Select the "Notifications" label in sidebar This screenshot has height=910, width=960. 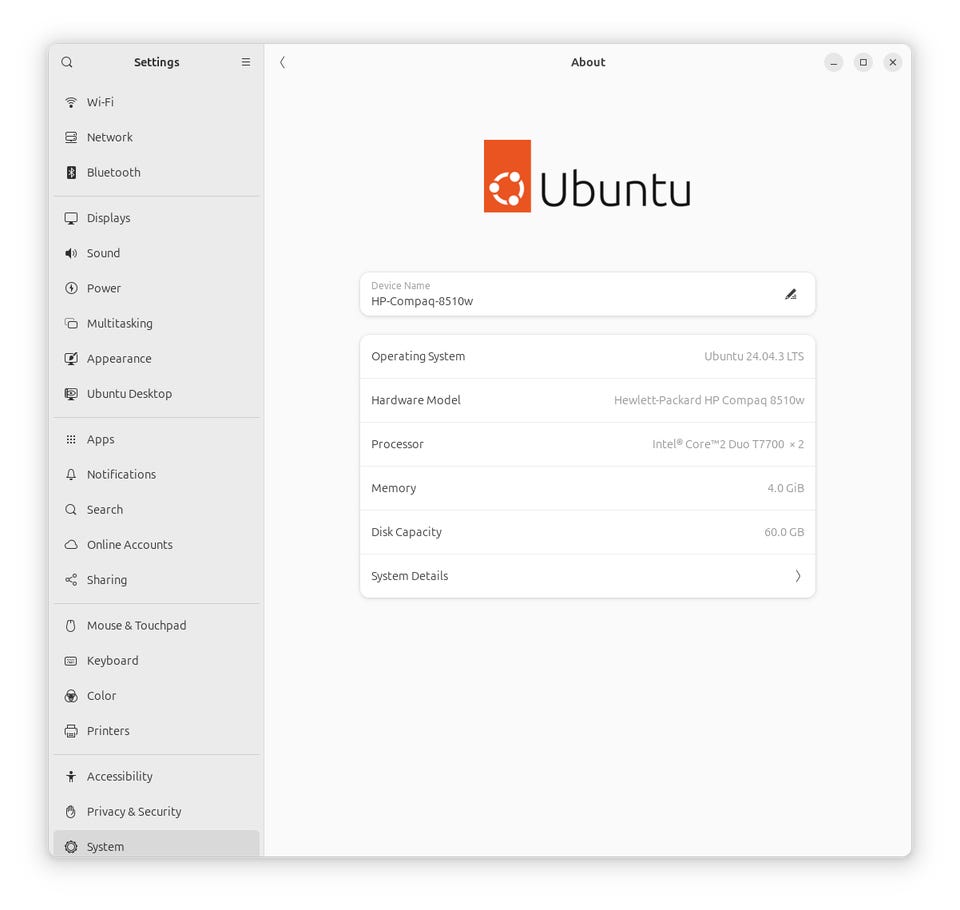click(x=121, y=475)
